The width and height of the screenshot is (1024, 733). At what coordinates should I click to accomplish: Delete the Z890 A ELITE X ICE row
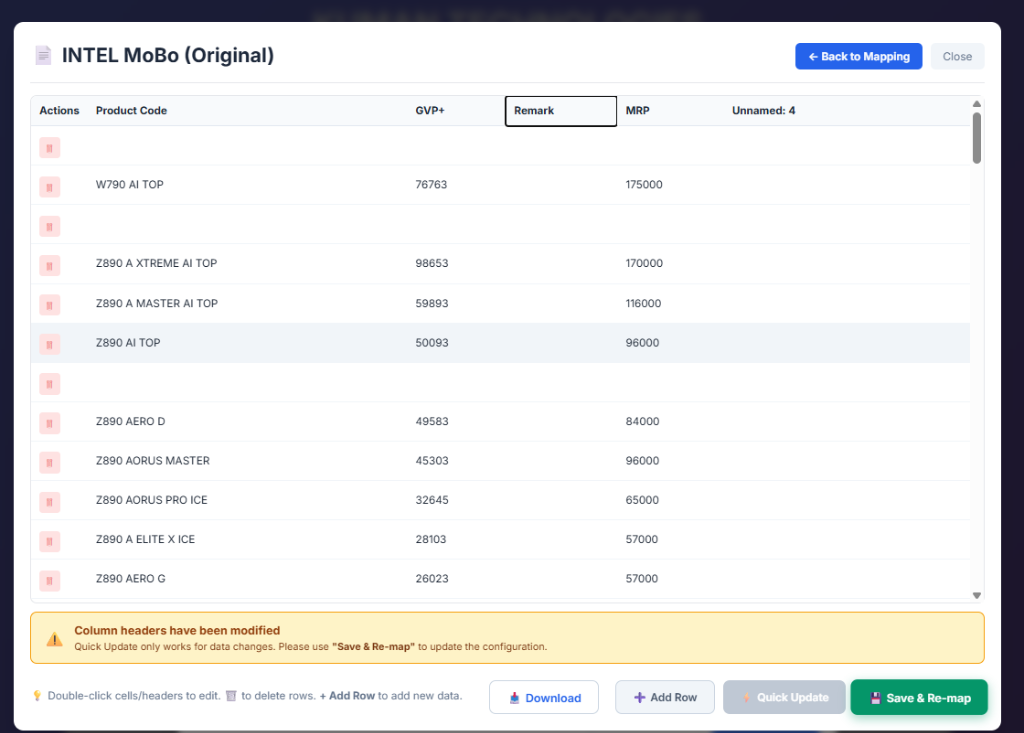pos(49,540)
